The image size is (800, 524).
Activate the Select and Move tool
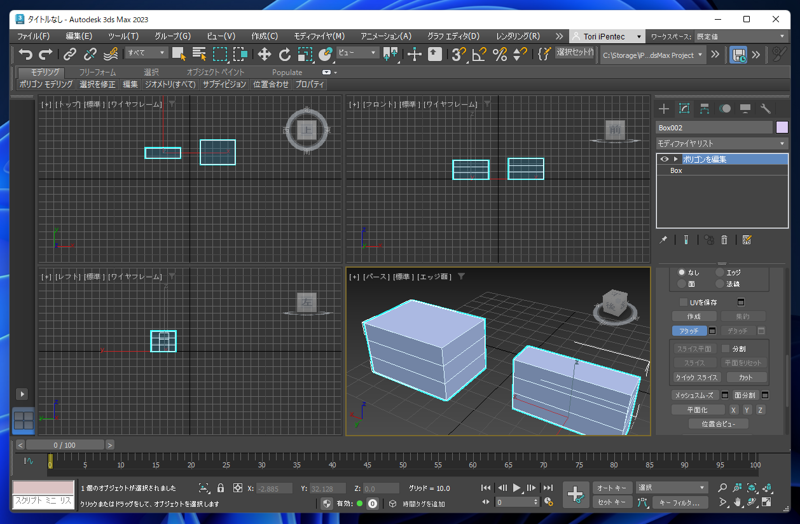(264, 54)
